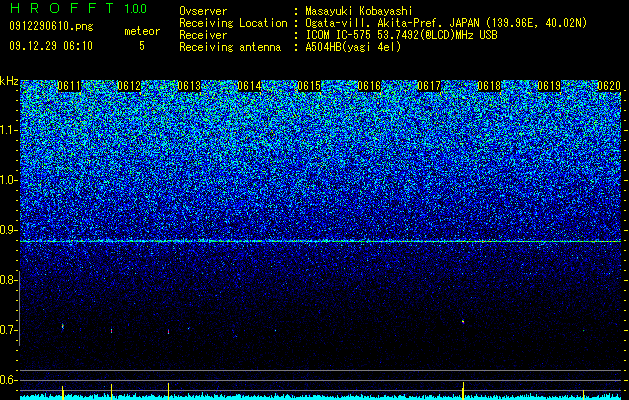Image resolution: width=629 pixels, height=400 pixels.
Task: Click the 0616 time marker label
Action: [x=369, y=86]
